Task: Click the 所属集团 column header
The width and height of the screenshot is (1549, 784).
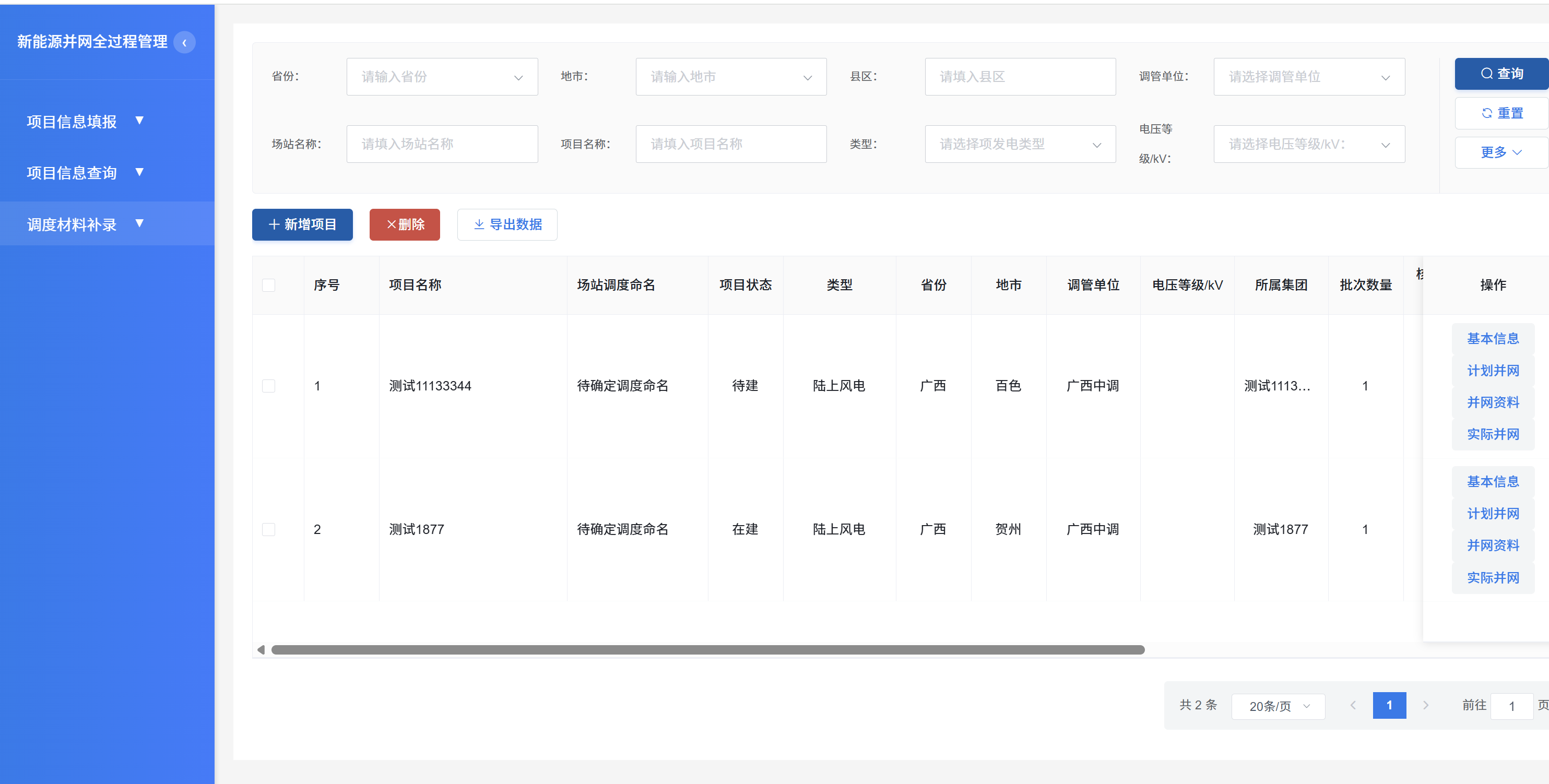Action: tap(1281, 285)
